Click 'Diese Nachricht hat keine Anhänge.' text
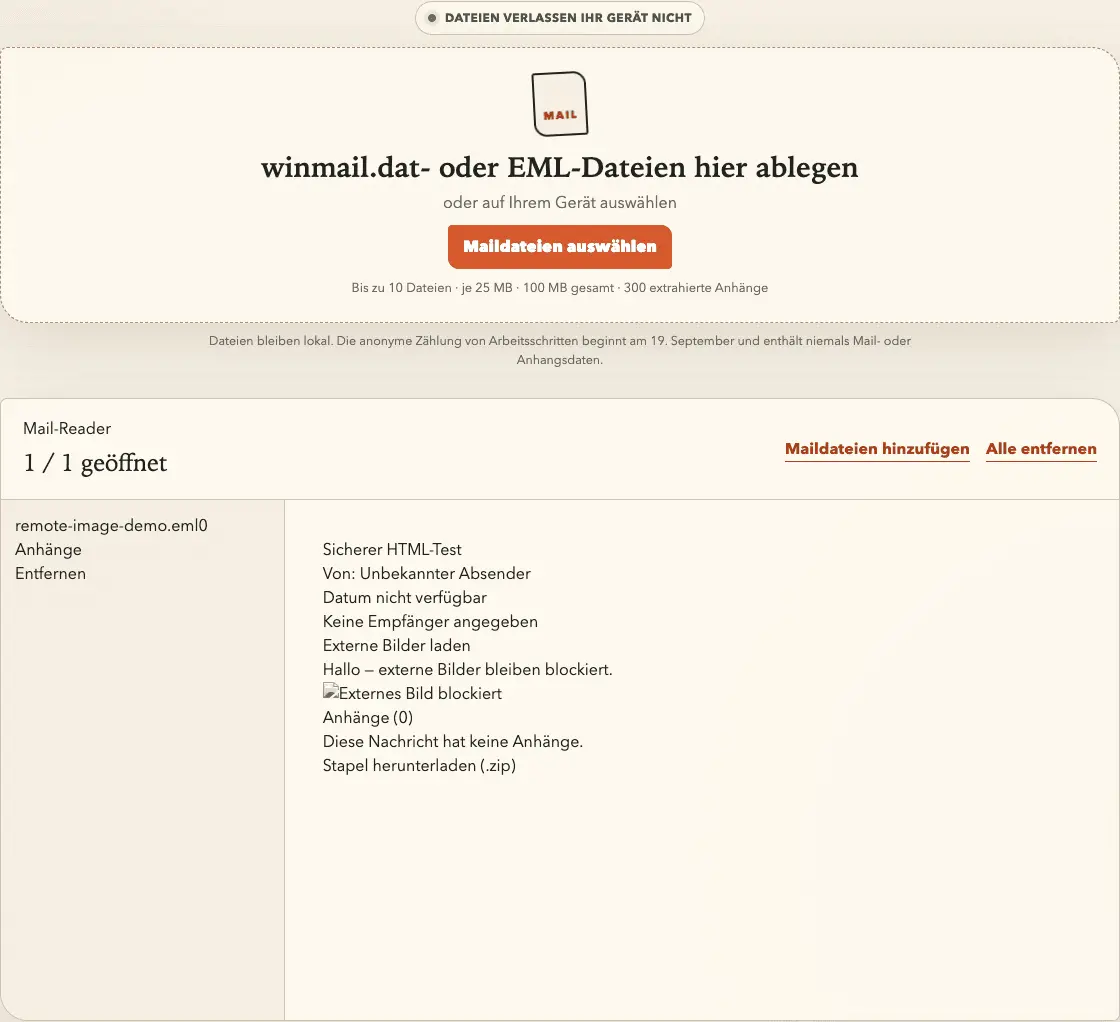The image size is (1120, 1022). (x=453, y=741)
